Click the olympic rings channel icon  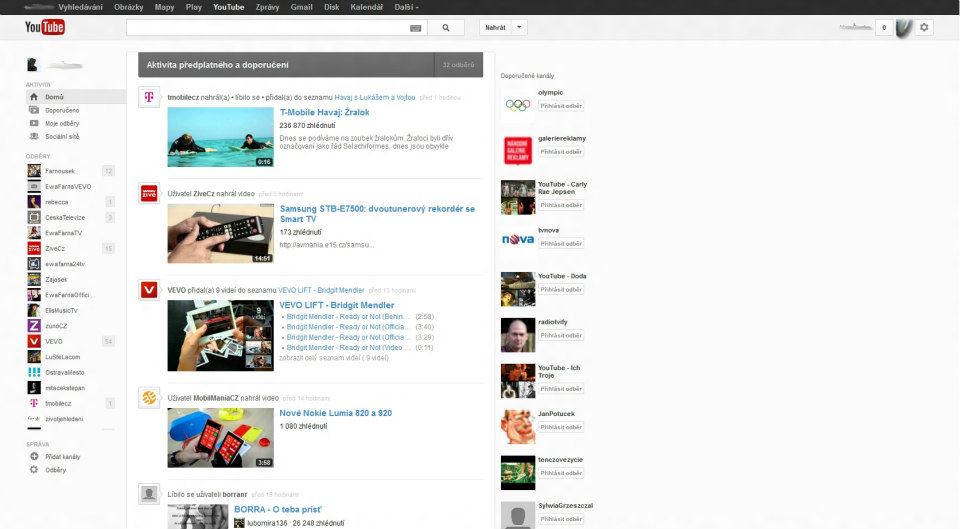click(x=518, y=105)
